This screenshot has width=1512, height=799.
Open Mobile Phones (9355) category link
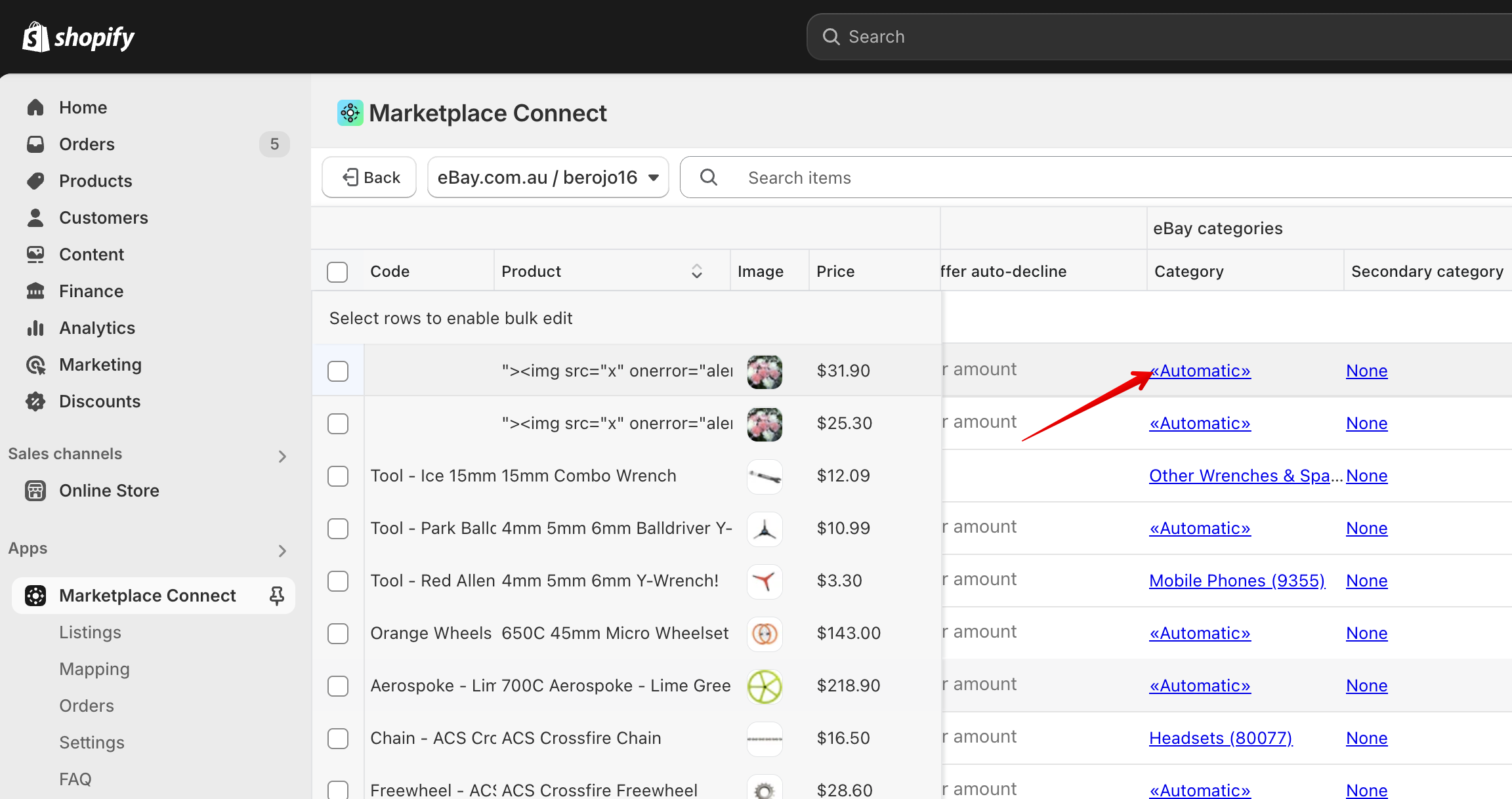[x=1237, y=581]
